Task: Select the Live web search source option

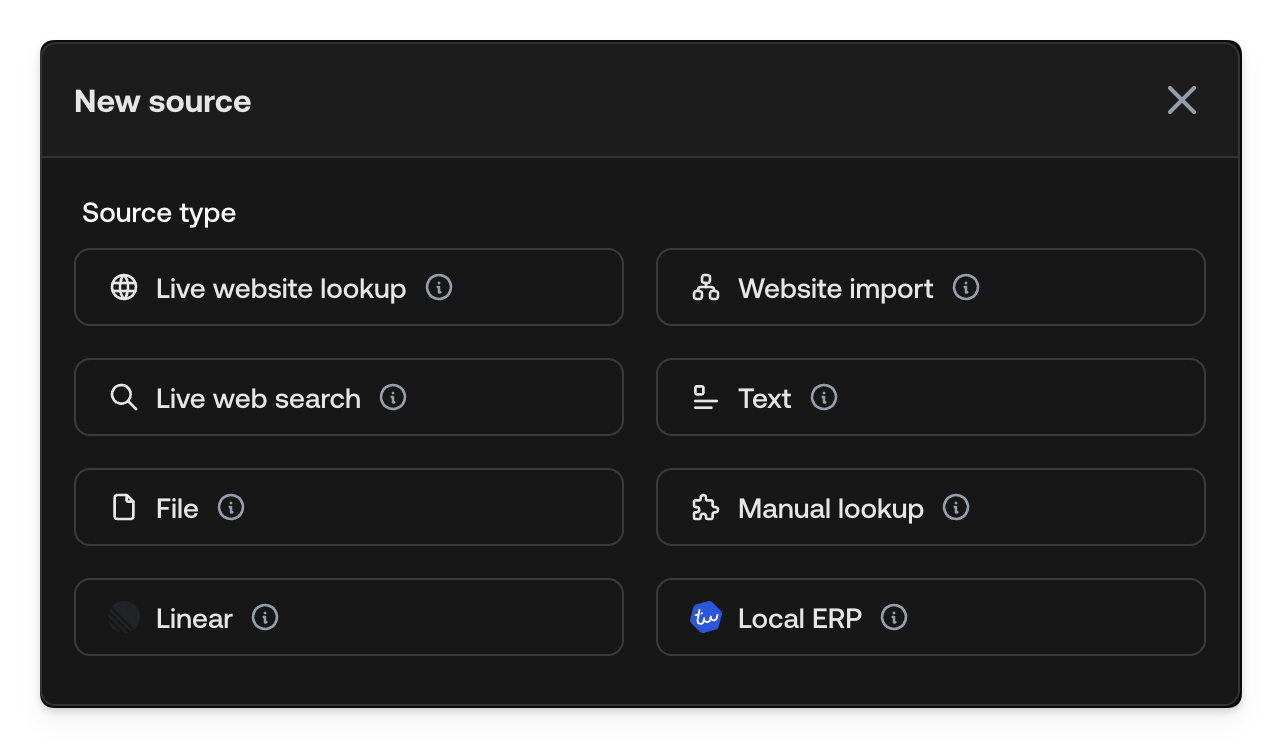Action: pos(349,397)
